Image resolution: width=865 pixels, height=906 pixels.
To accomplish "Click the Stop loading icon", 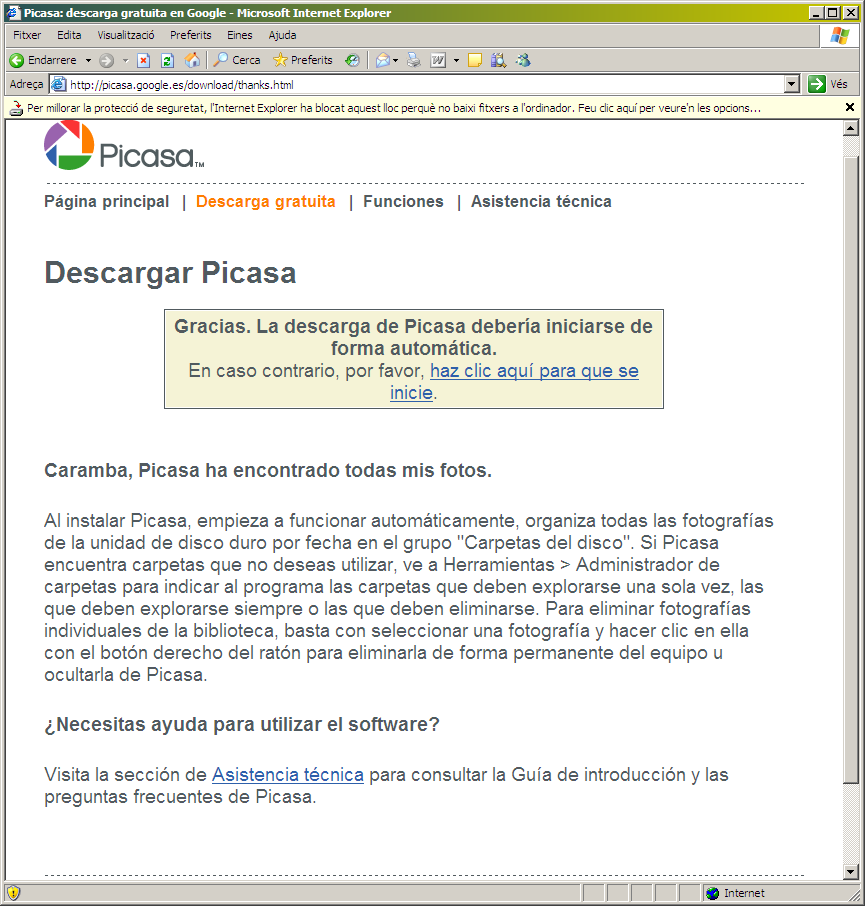I will pos(143,60).
